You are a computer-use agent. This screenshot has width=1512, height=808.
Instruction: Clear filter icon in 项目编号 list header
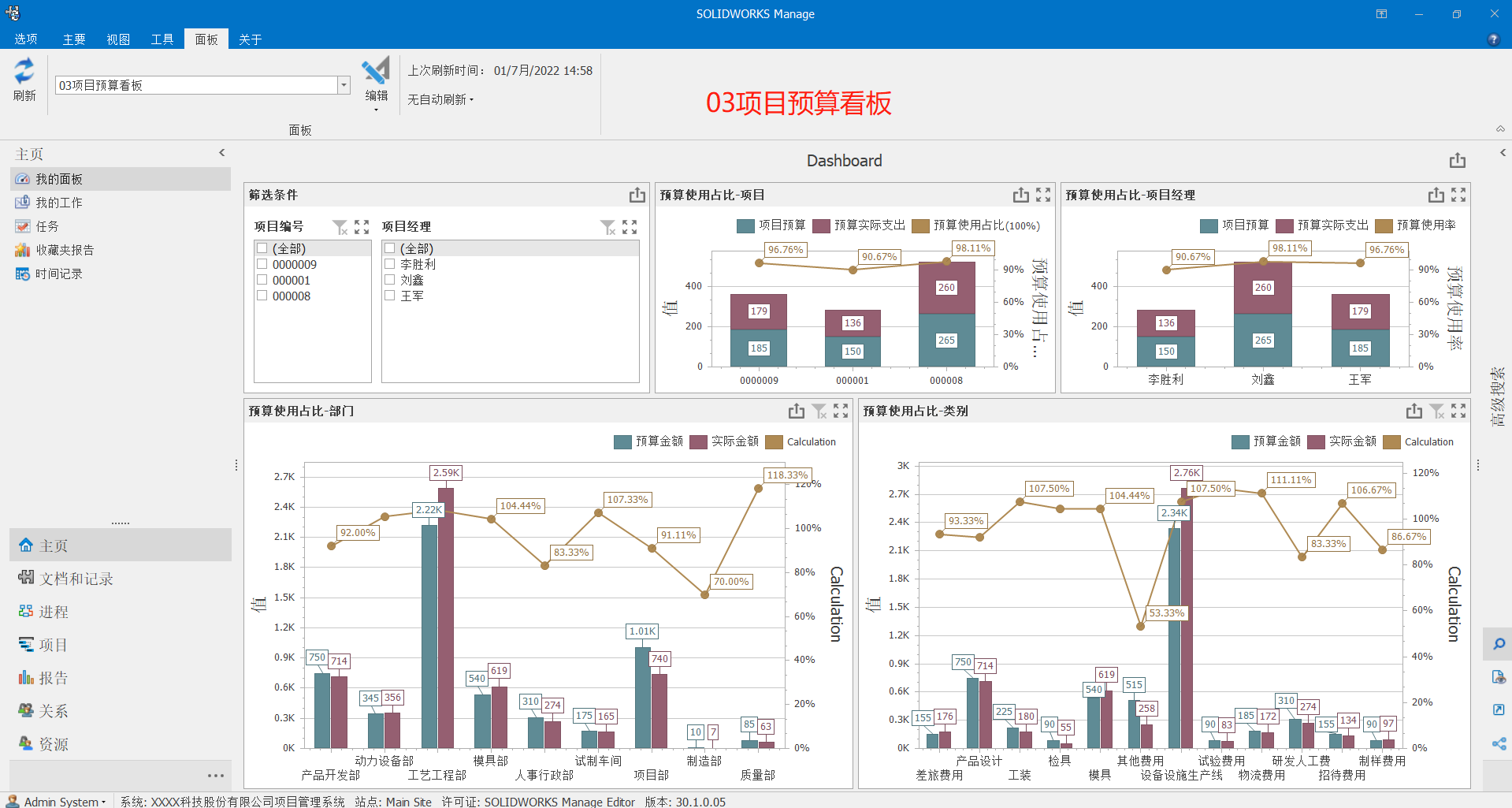coord(340,227)
